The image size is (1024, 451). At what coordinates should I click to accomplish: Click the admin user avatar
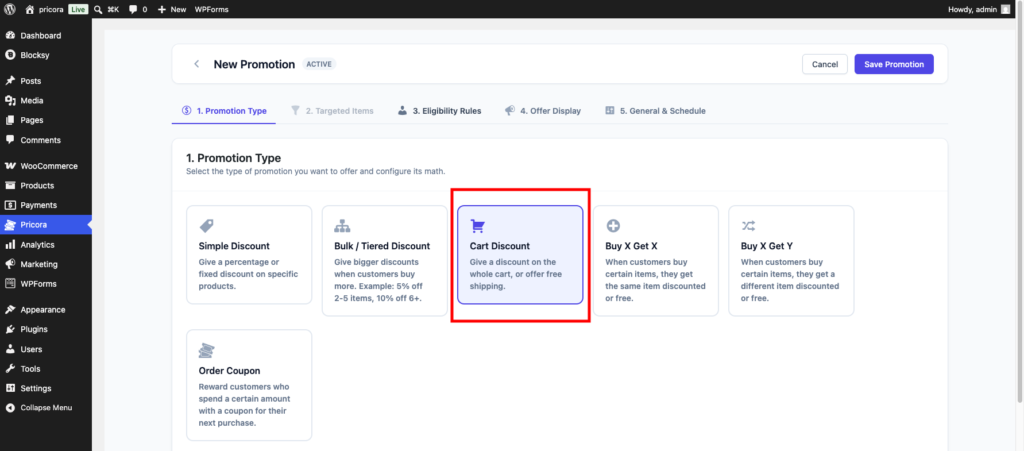1005,10
